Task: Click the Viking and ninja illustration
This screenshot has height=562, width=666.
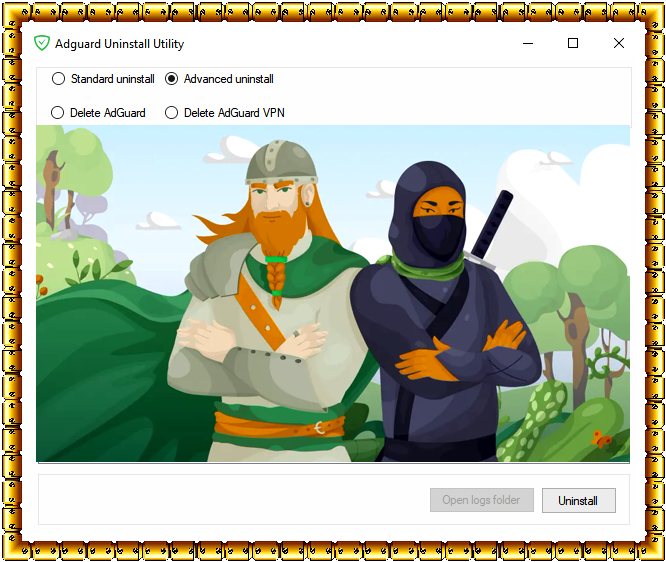Action: [333, 294]
